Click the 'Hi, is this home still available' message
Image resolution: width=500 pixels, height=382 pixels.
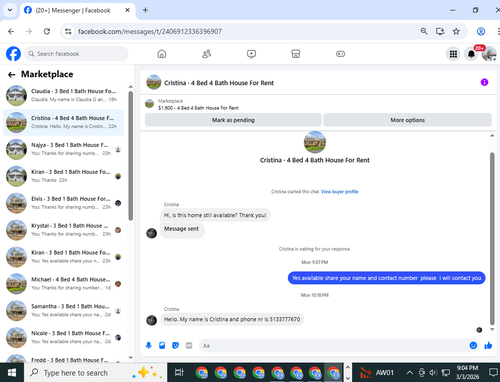coord(215,215)
